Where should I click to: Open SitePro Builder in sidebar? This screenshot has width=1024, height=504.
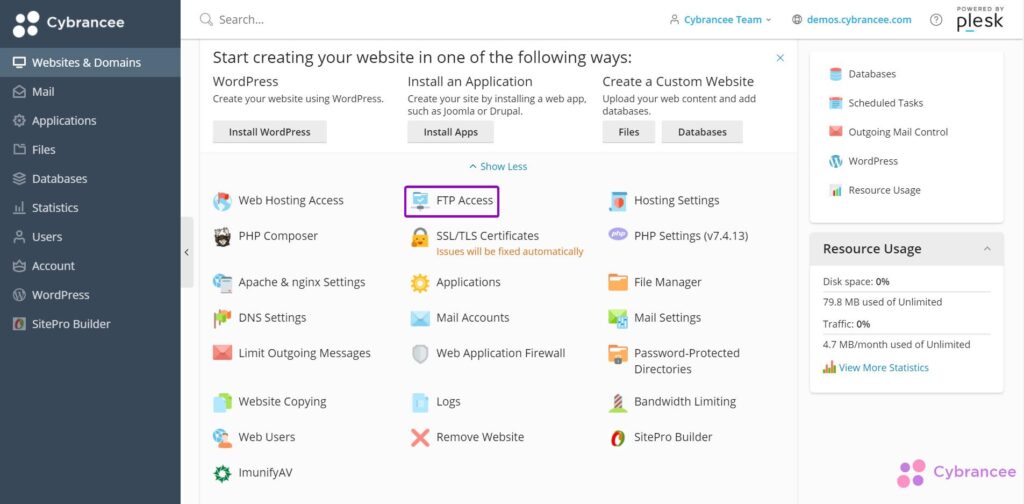point(90,324)
